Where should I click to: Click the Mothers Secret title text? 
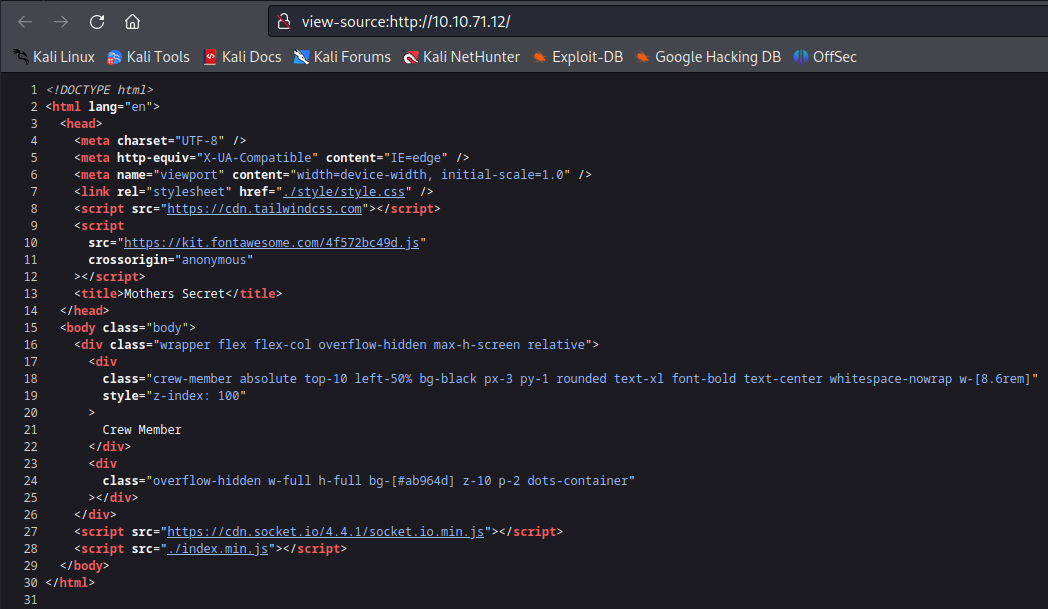(179, 293)
